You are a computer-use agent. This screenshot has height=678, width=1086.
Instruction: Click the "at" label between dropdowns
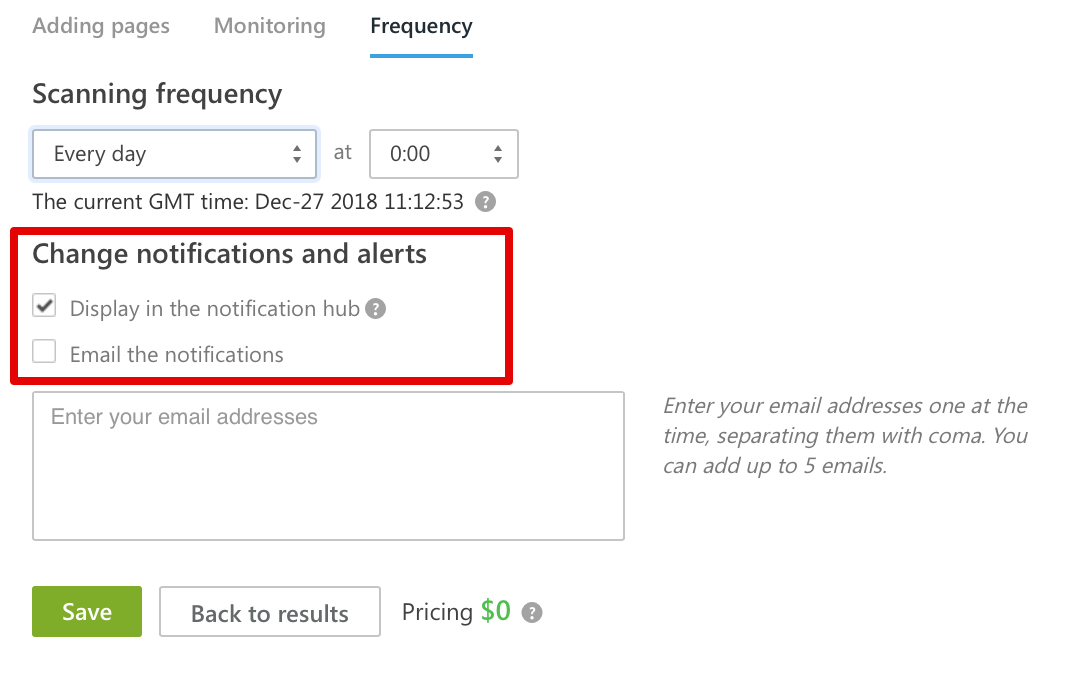tap(343, 152)
